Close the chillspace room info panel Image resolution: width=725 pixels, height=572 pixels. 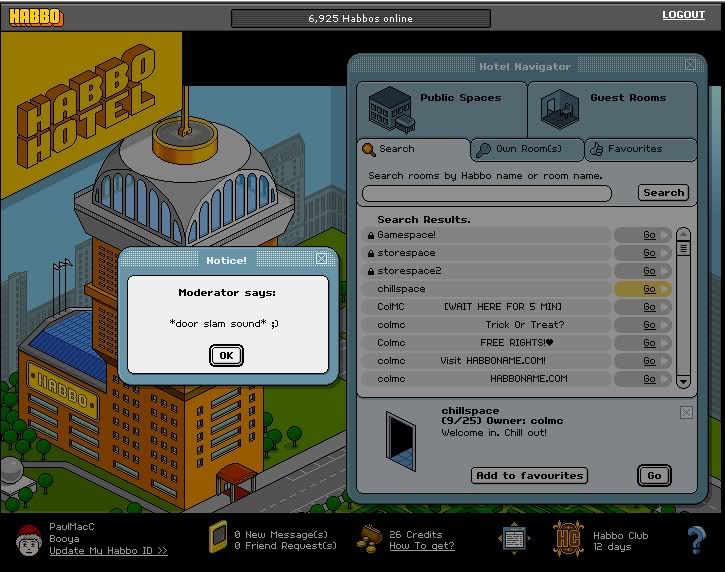[x=687, y=412]
